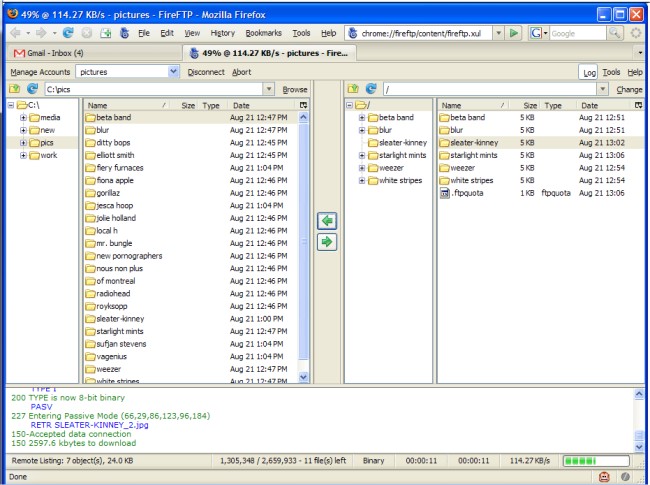Image resolution: width=650 pixels, height=485 pixels.
Task: Expand the media folder in local tree
Action: (23, 117)
